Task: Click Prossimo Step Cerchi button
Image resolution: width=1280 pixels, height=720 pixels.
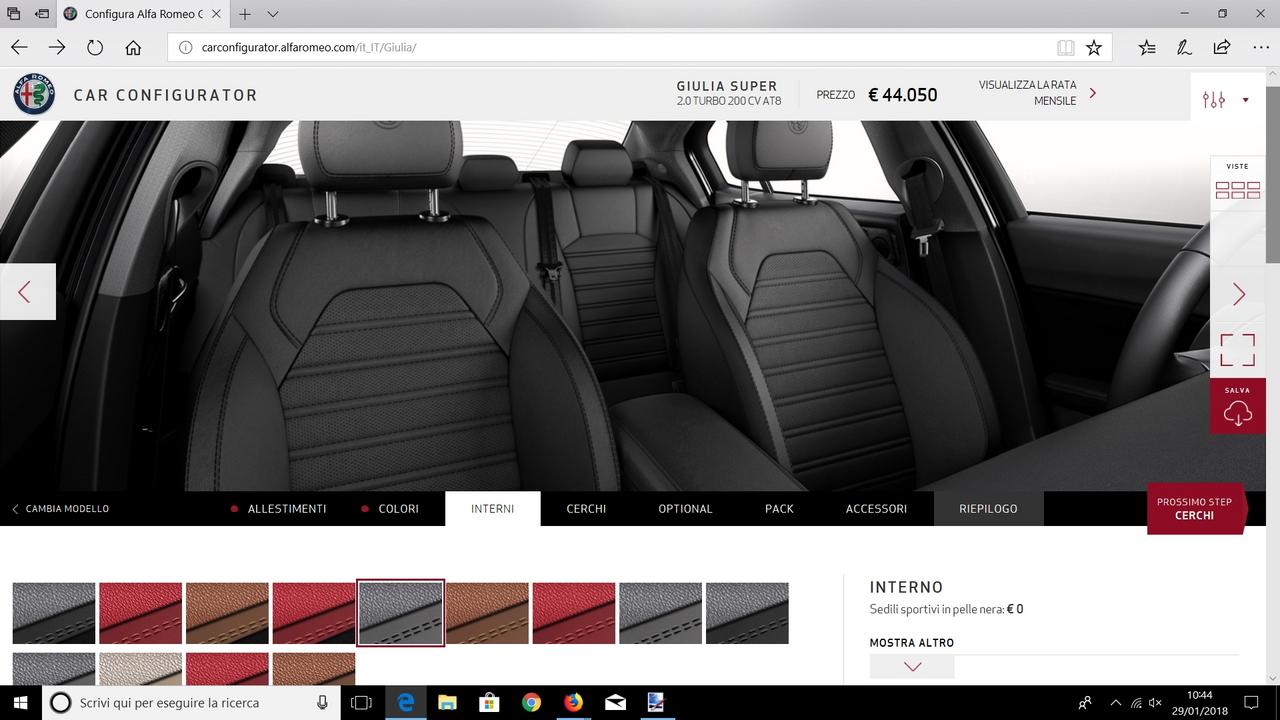Action: pos(1194,509)
